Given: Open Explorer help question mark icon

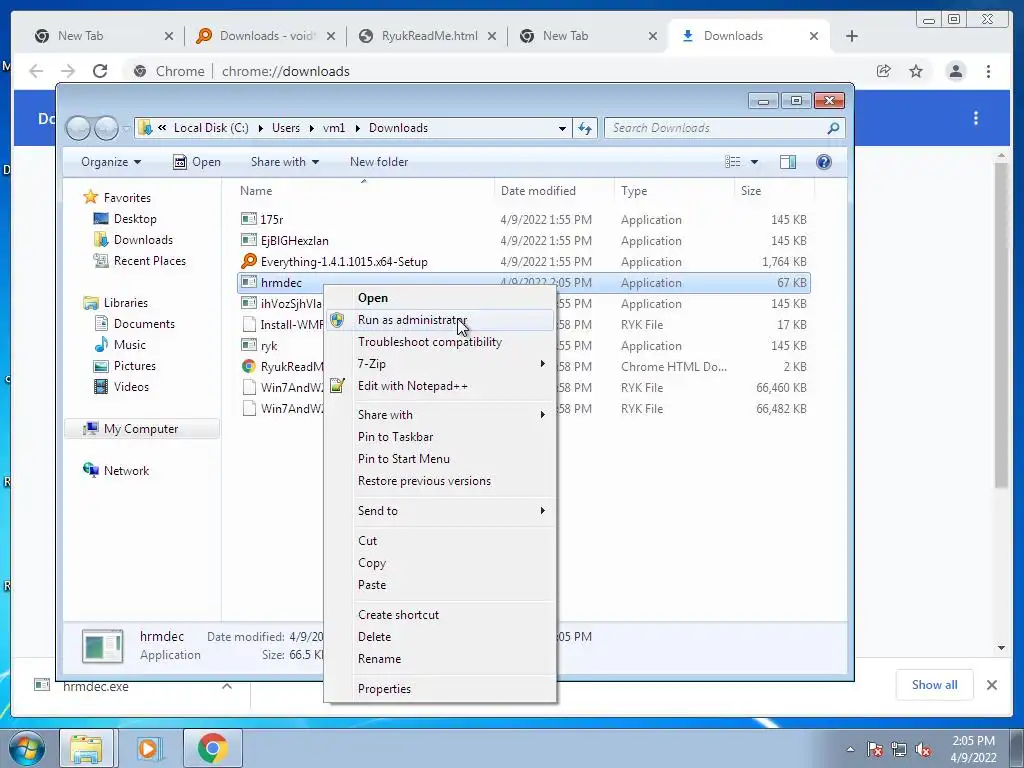Looking at the screenshot, I should point(824,162).
